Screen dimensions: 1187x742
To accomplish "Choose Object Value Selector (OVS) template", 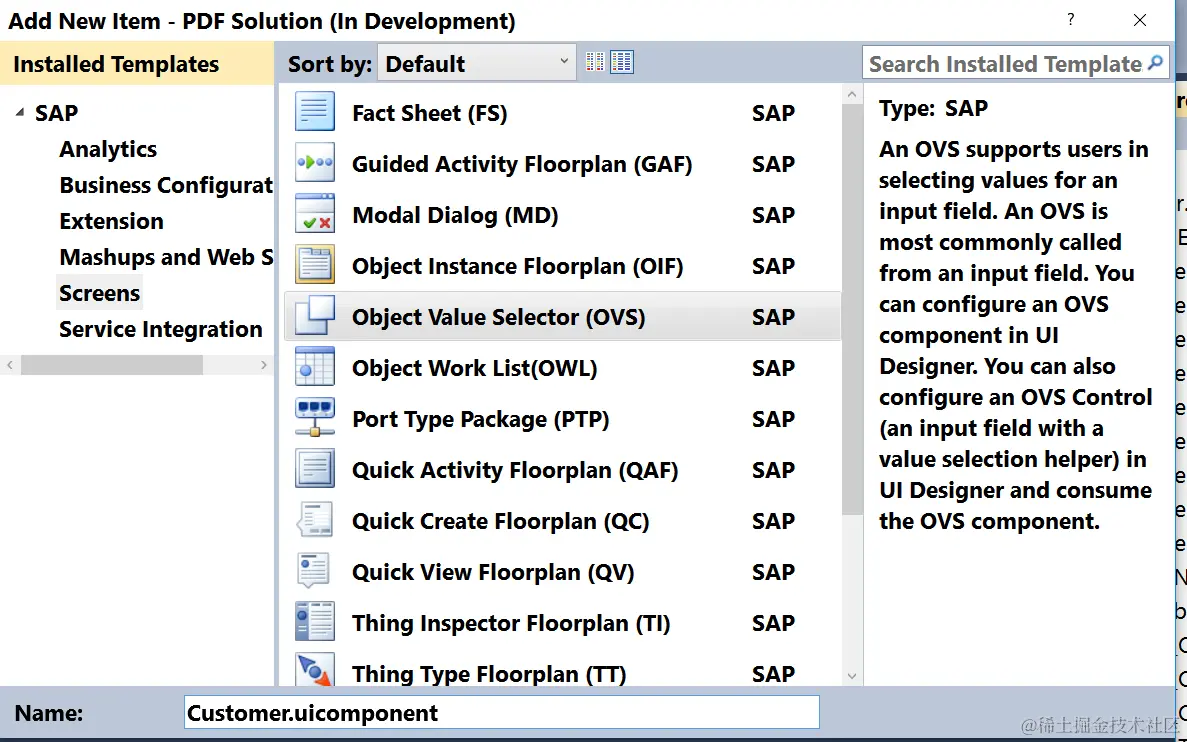I will [562, 316].
